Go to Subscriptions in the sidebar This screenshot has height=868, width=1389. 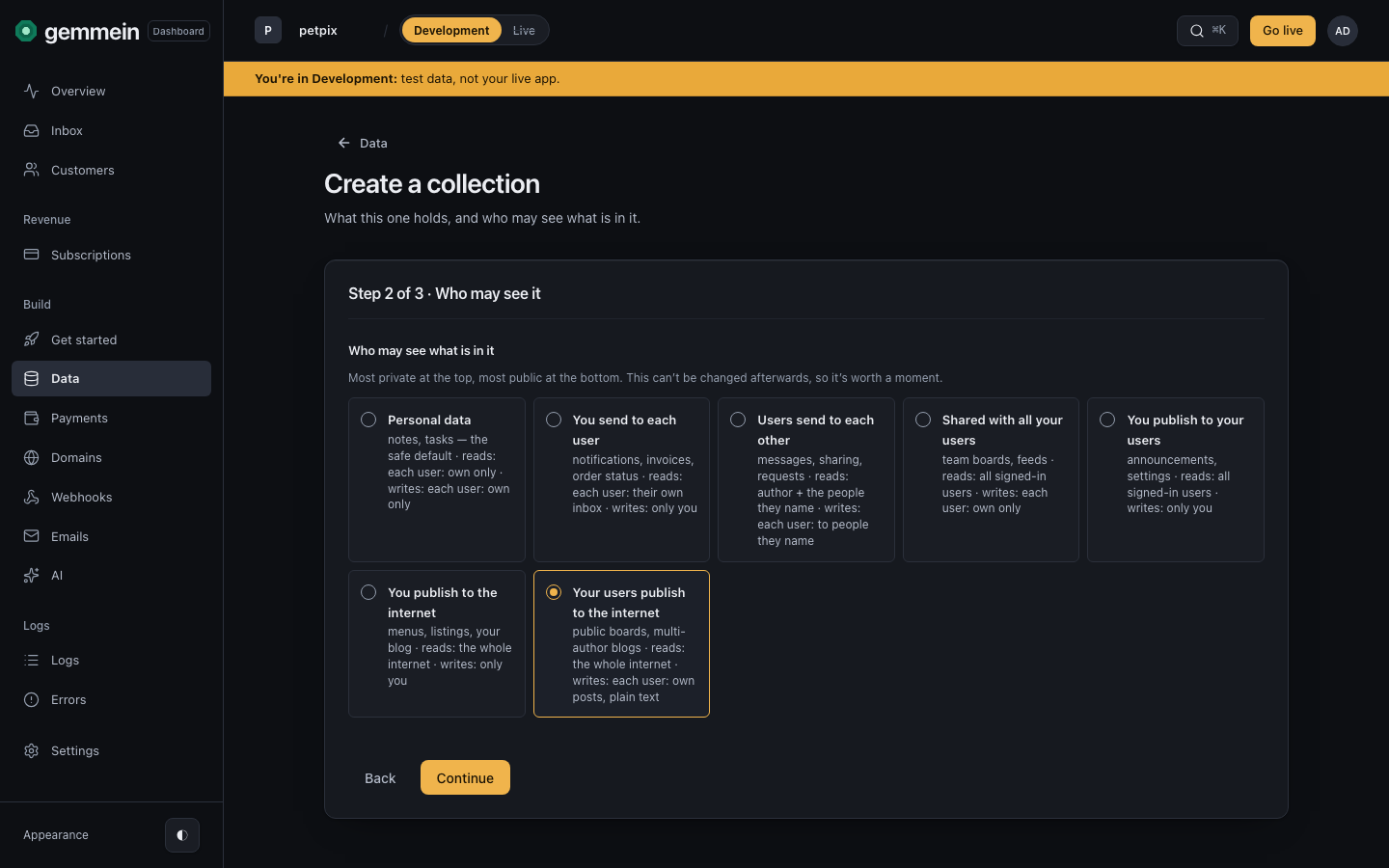[x=111, y=255]
